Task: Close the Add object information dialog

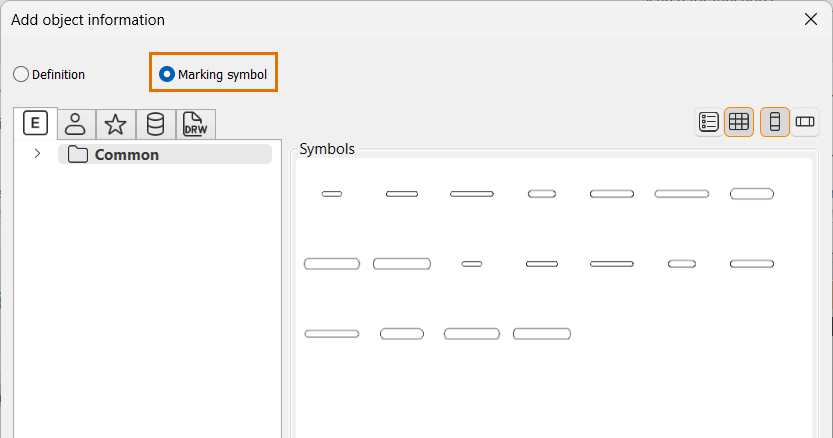Action: pos(811,19)
